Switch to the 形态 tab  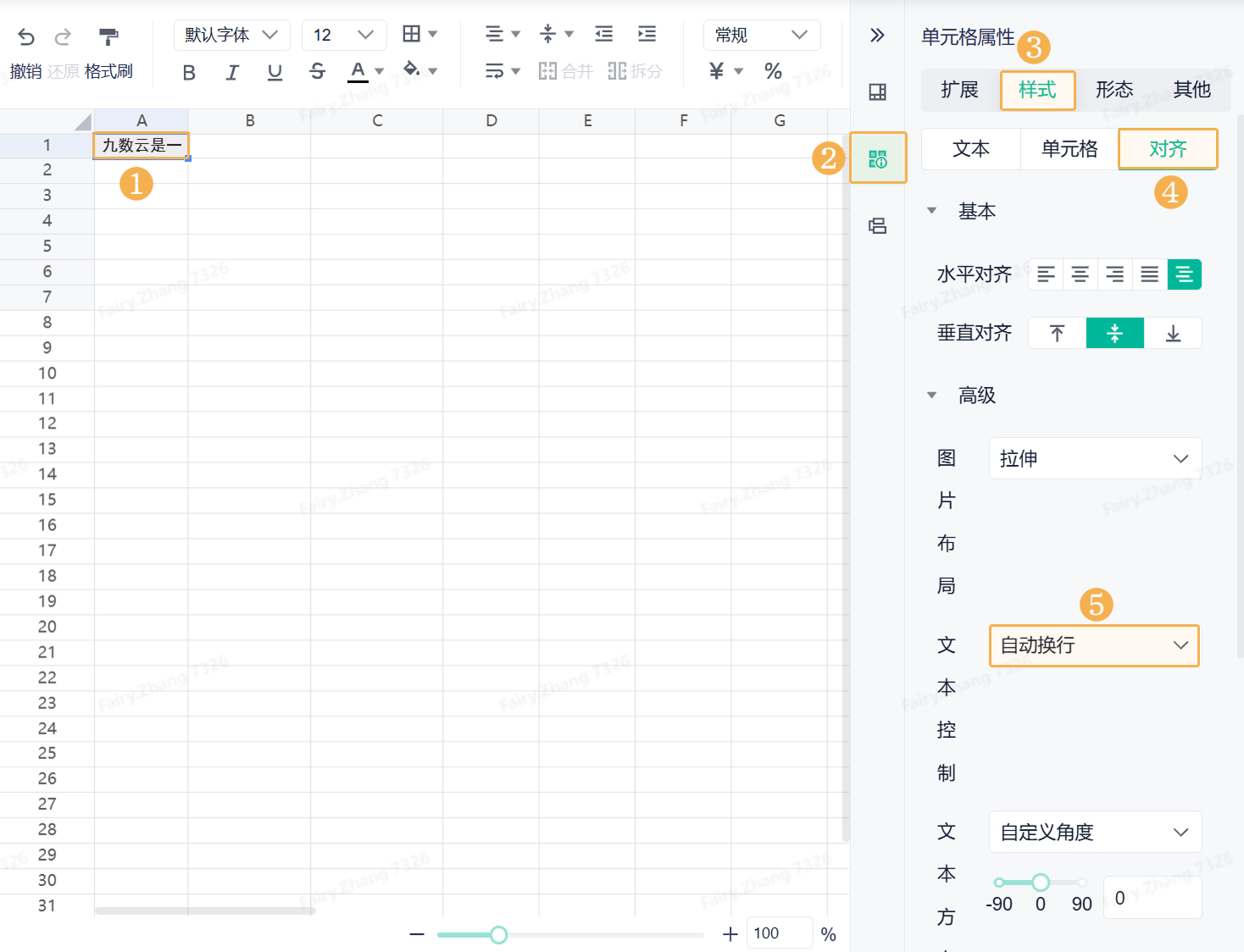(x=1114, y=90)
